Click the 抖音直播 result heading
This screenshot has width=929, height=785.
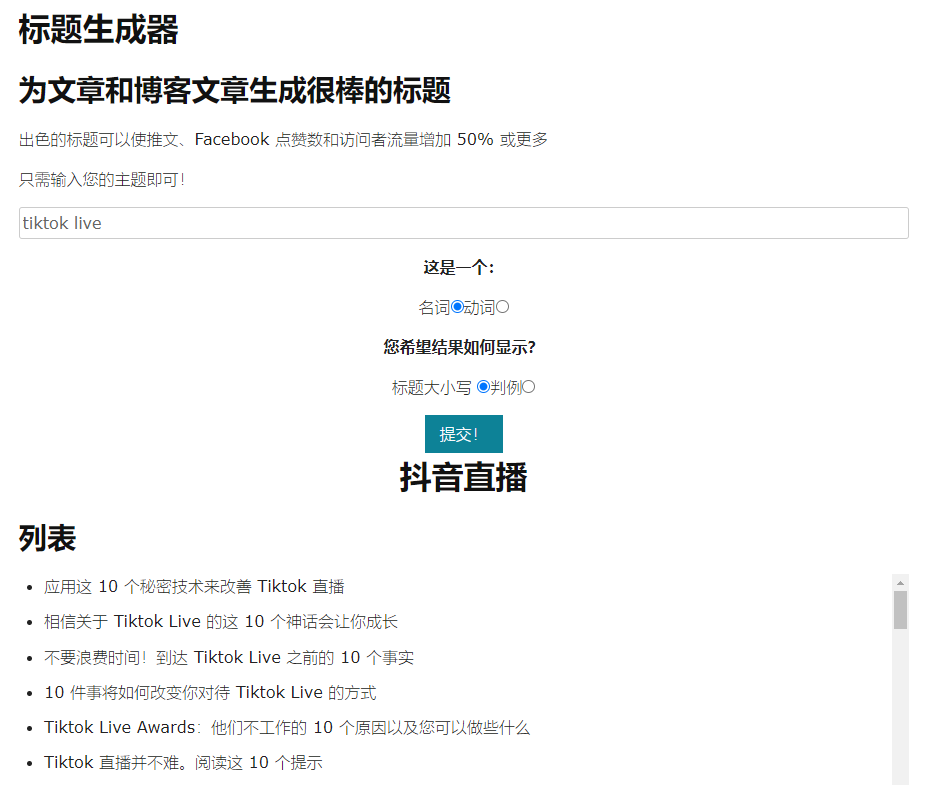(463, 478)
